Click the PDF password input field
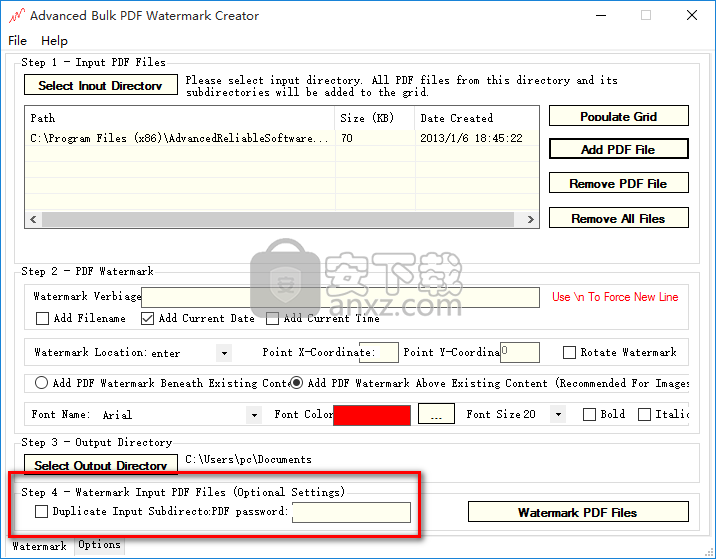The width and height of the screenshot is (716, 559). click(351, 512)
